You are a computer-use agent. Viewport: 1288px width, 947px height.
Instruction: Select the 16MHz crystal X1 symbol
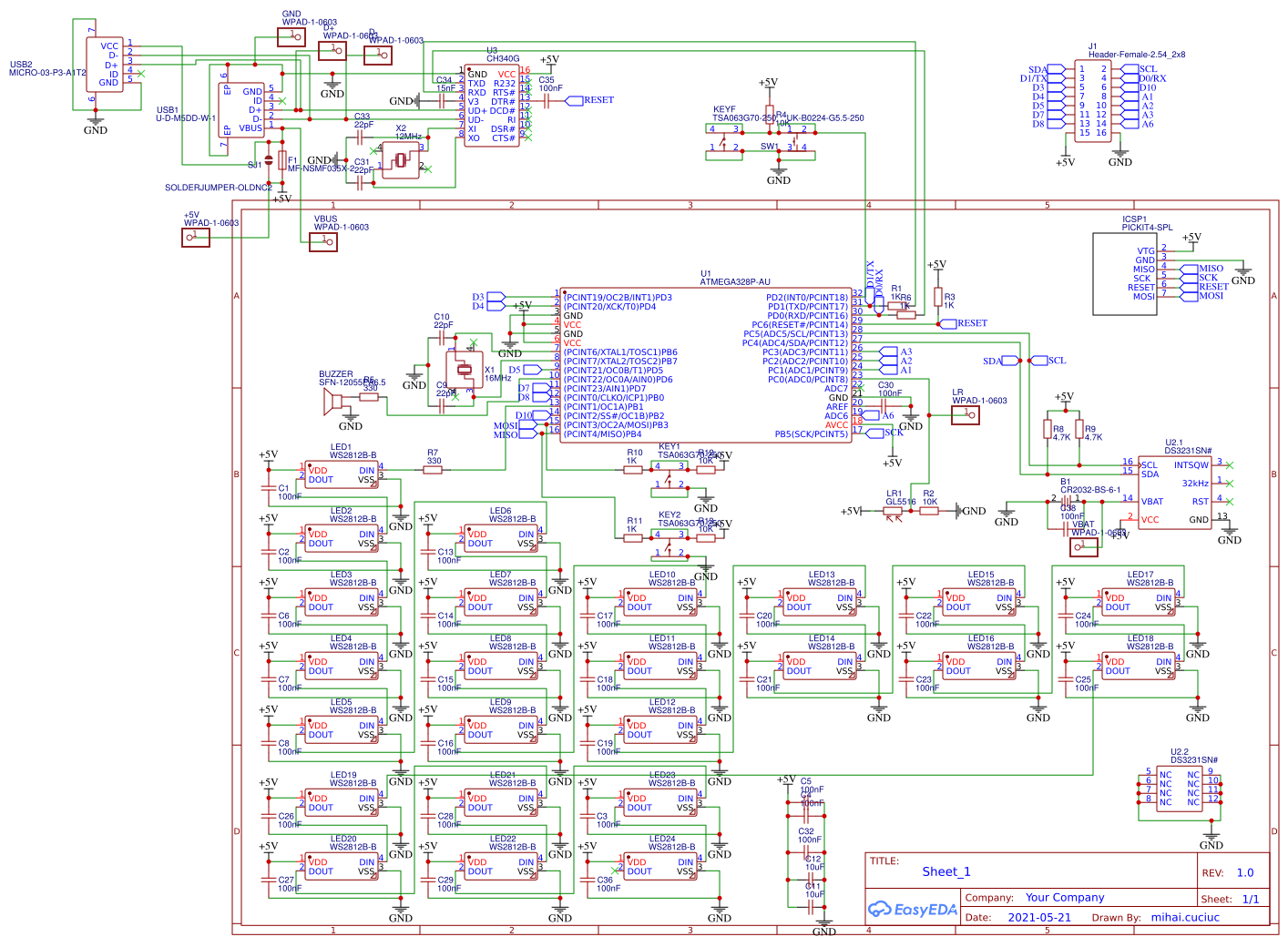(x=465, y=369)
